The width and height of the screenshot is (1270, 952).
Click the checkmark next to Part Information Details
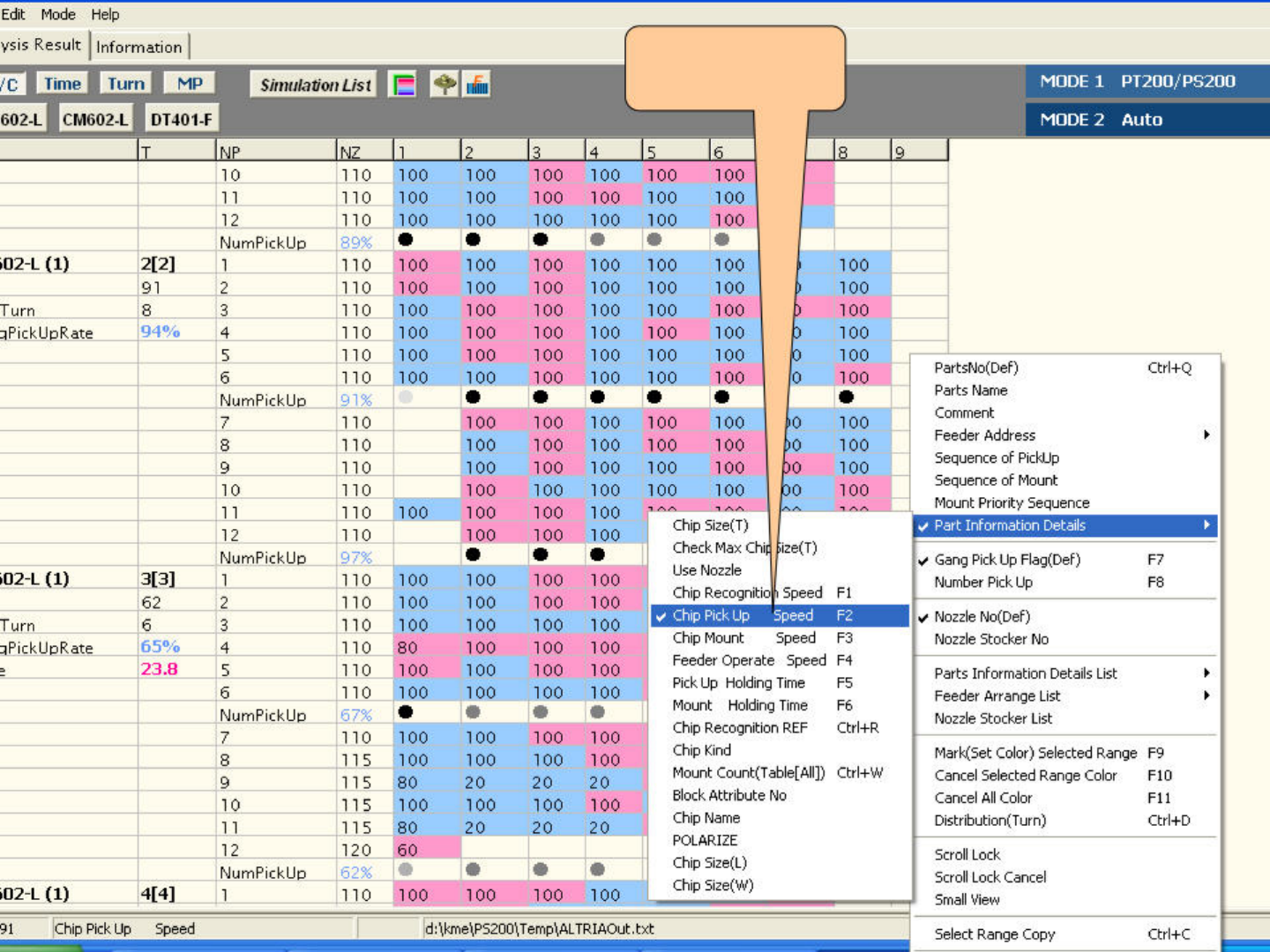[x=923, y=526]
